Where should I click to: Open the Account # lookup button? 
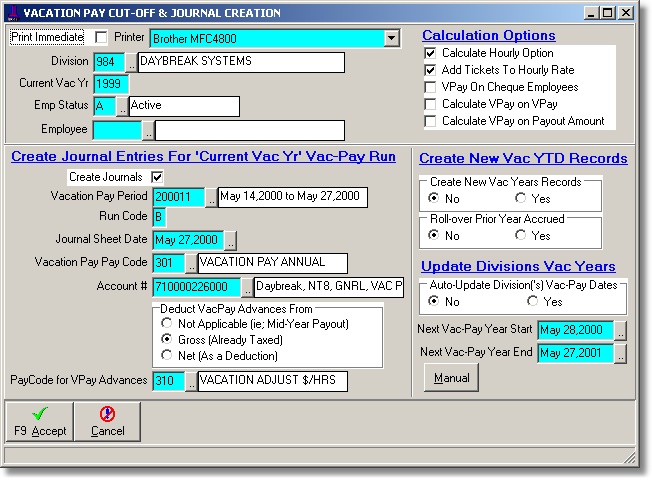tap(247, 288)
